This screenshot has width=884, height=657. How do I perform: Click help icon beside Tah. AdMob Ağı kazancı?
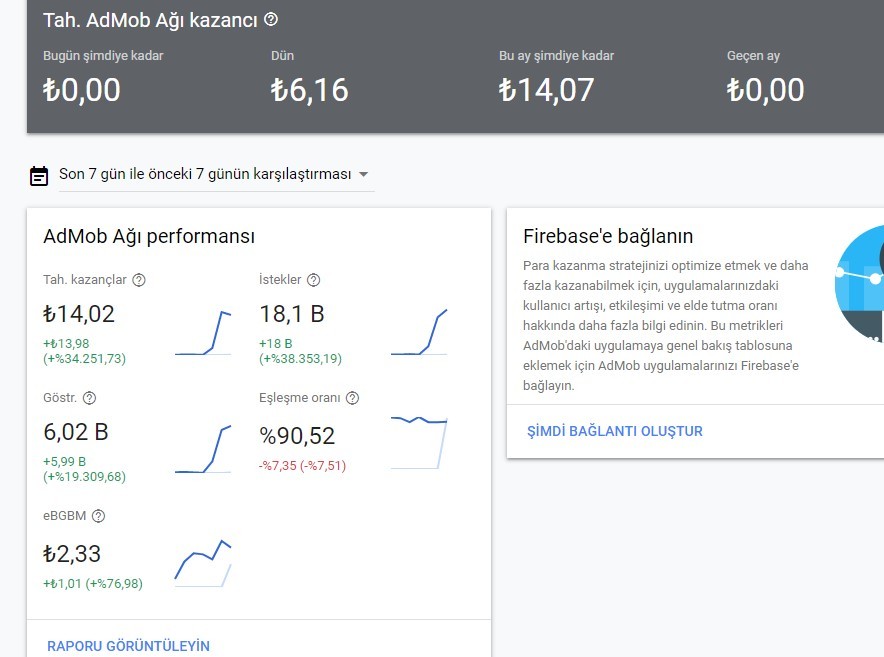pyautogui.click(x=271, y=20)
